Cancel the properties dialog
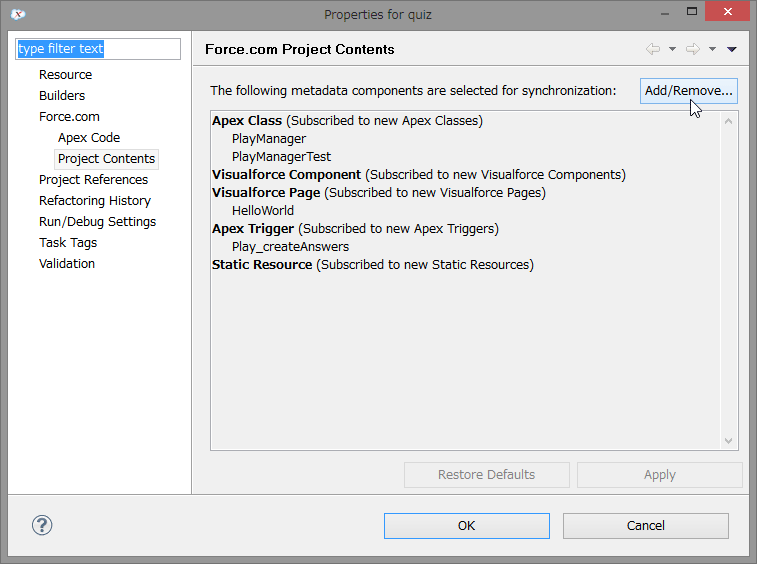The height and width of the screenshot is (564, 757). (x=645, y=526)
